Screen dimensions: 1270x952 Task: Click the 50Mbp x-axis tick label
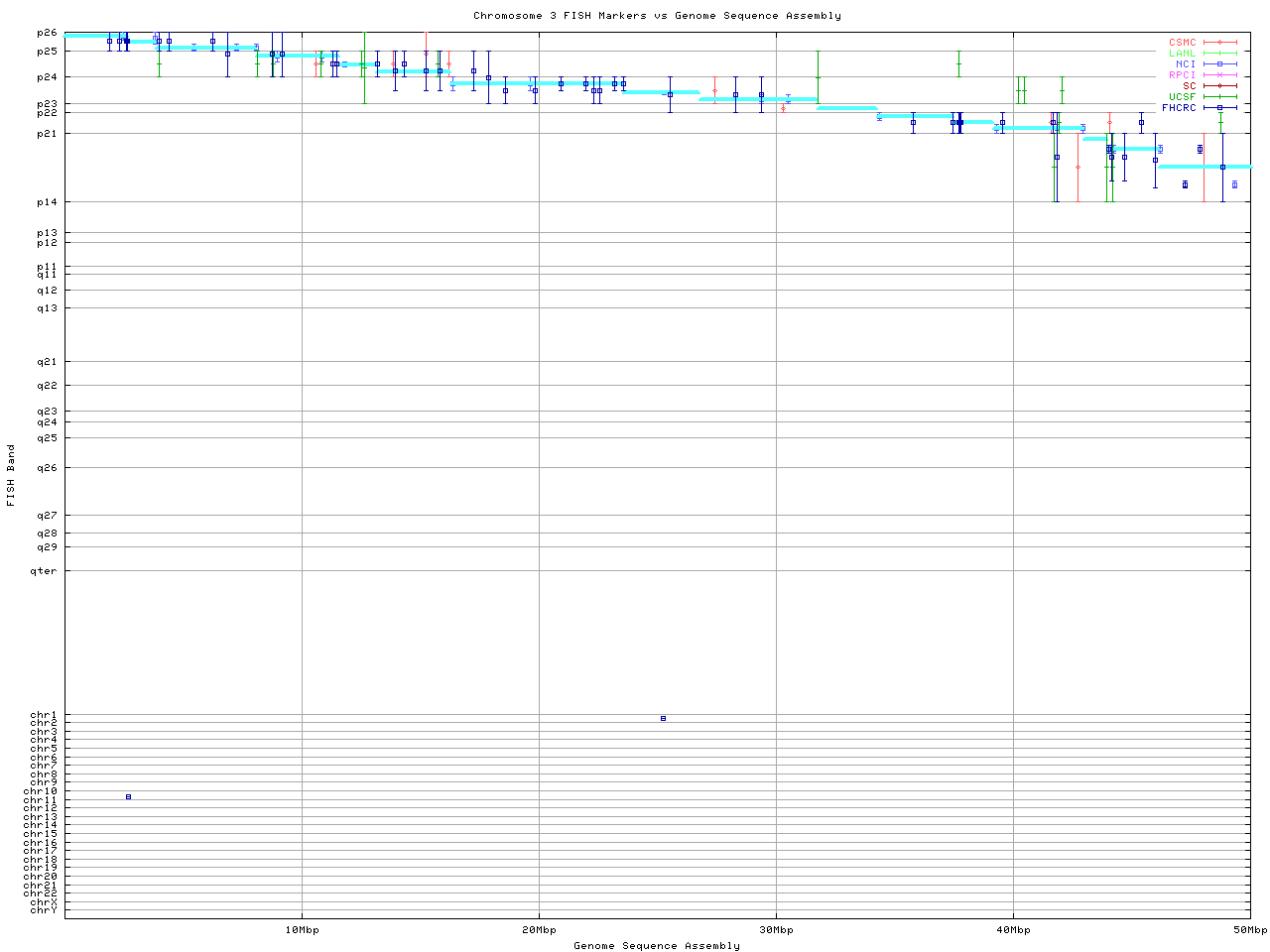[x=1249, y=930]
